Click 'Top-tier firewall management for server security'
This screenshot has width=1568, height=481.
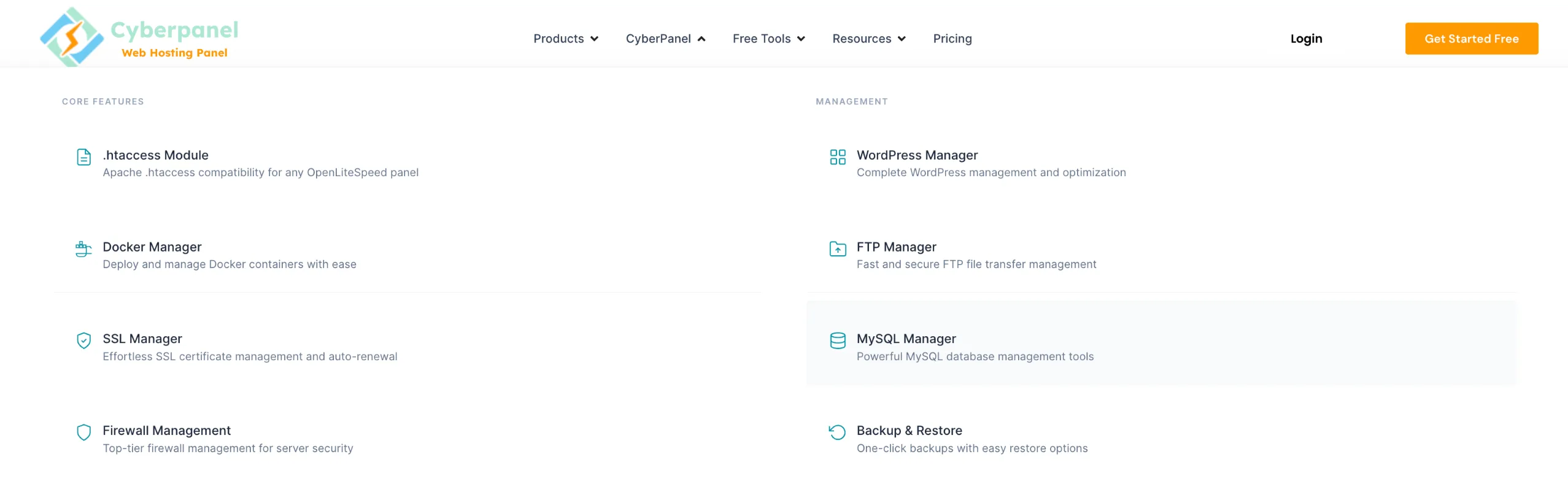coord(228,448)
